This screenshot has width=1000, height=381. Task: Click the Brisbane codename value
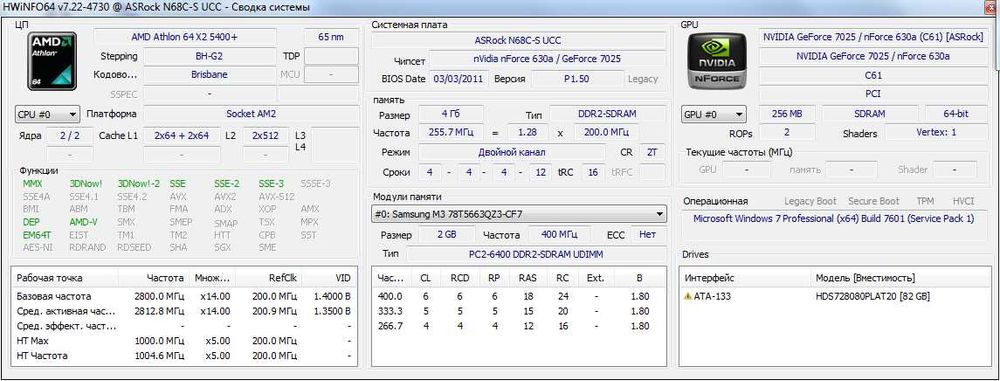tap(209, 75)
